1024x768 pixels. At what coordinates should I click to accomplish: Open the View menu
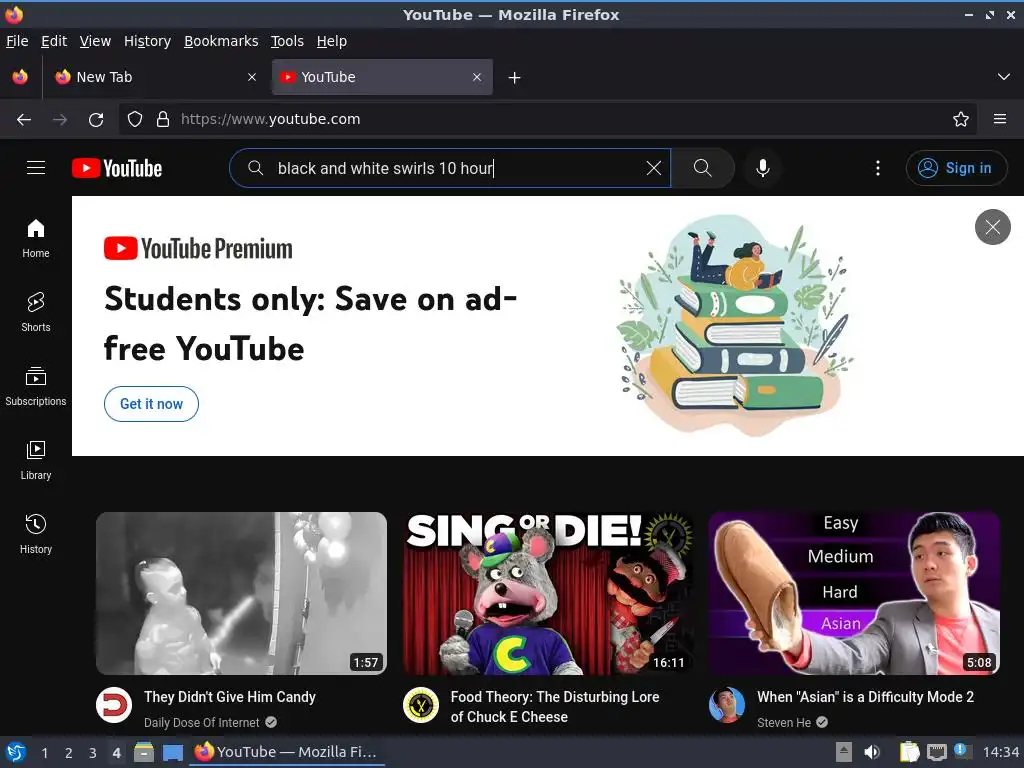point(95,41)
